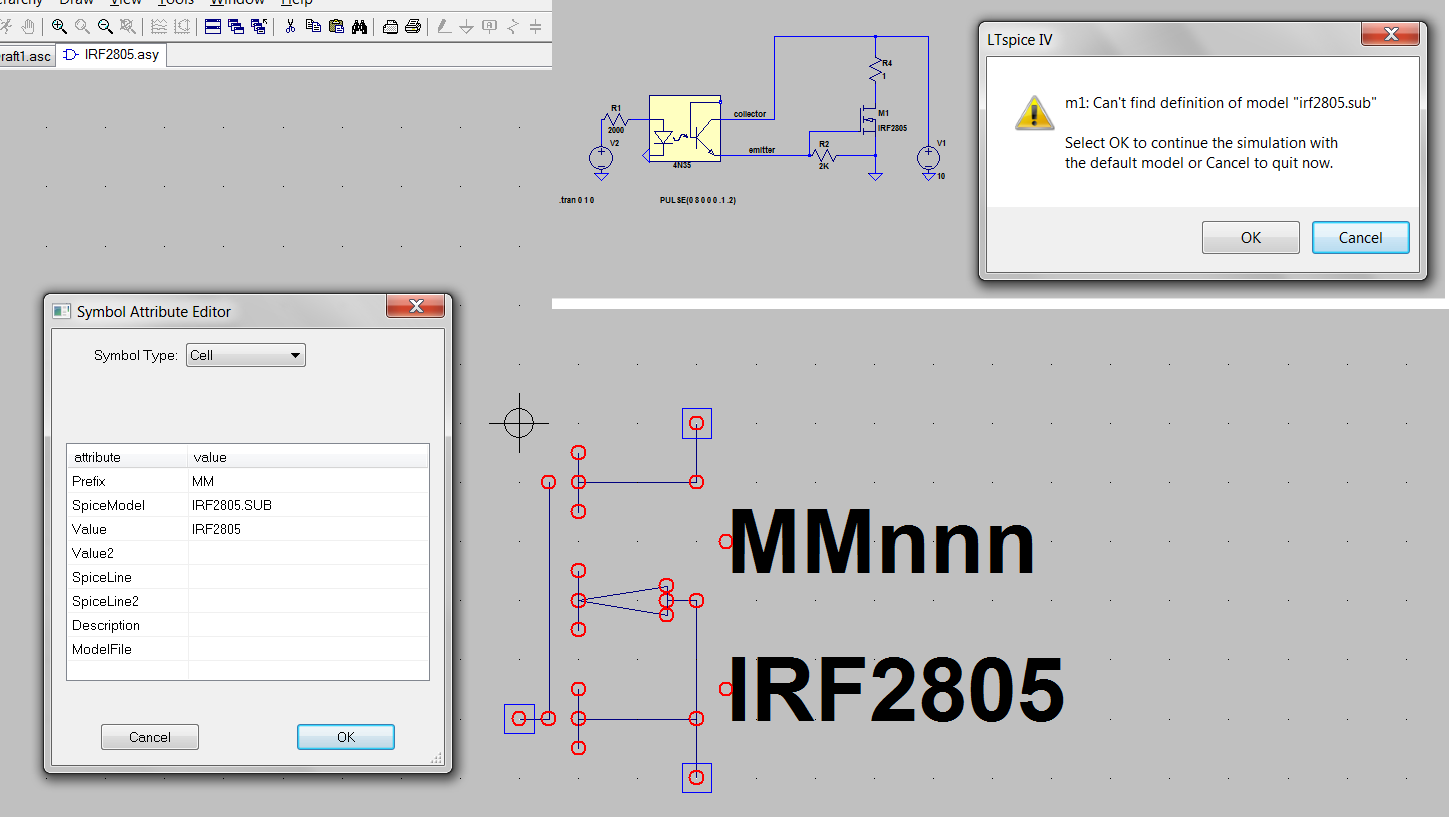Select the Label Net tool icon
1449x817 pixels.
coord(489,26)
